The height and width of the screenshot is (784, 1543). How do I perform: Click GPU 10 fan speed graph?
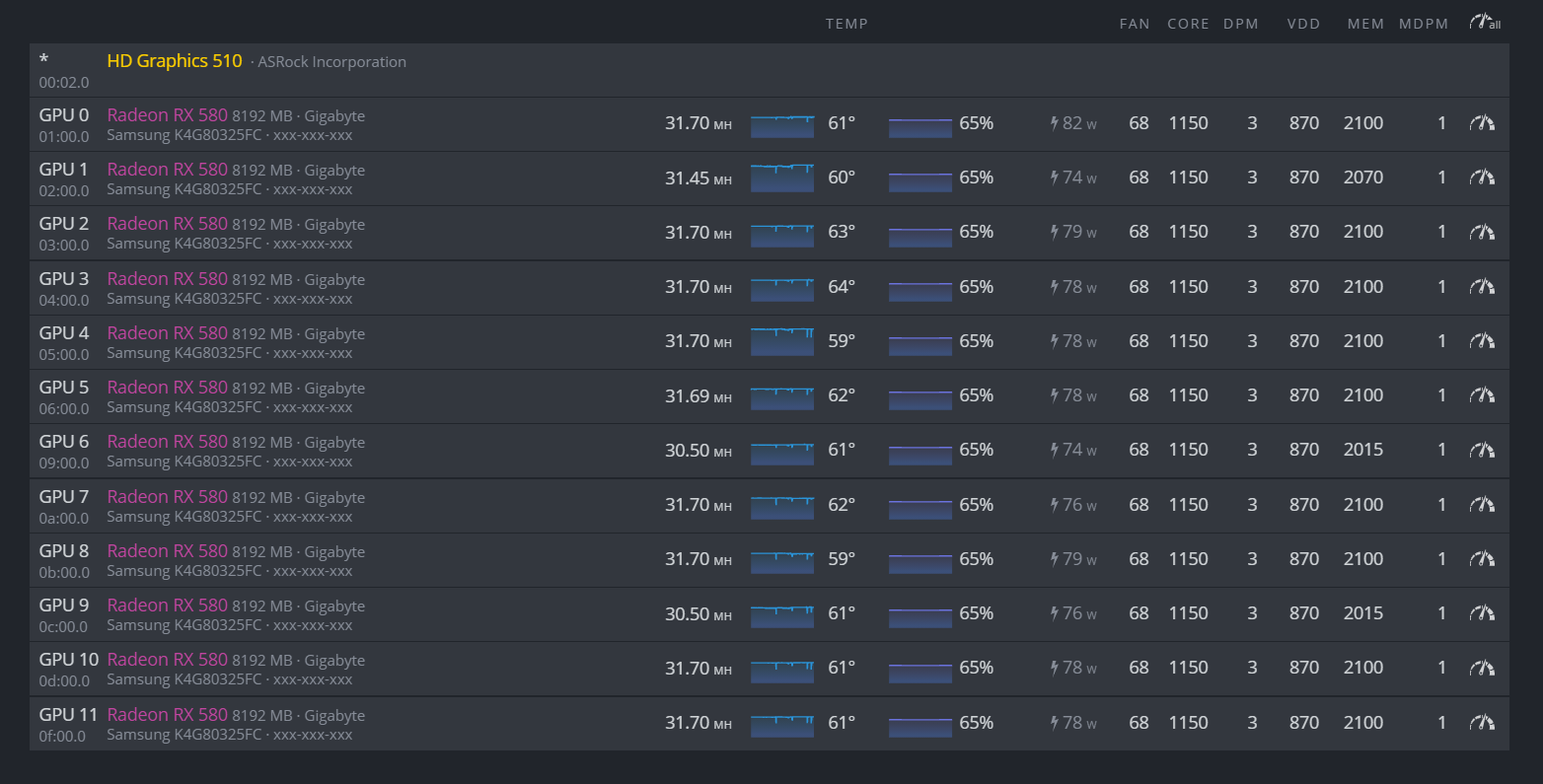click(920, 672)
